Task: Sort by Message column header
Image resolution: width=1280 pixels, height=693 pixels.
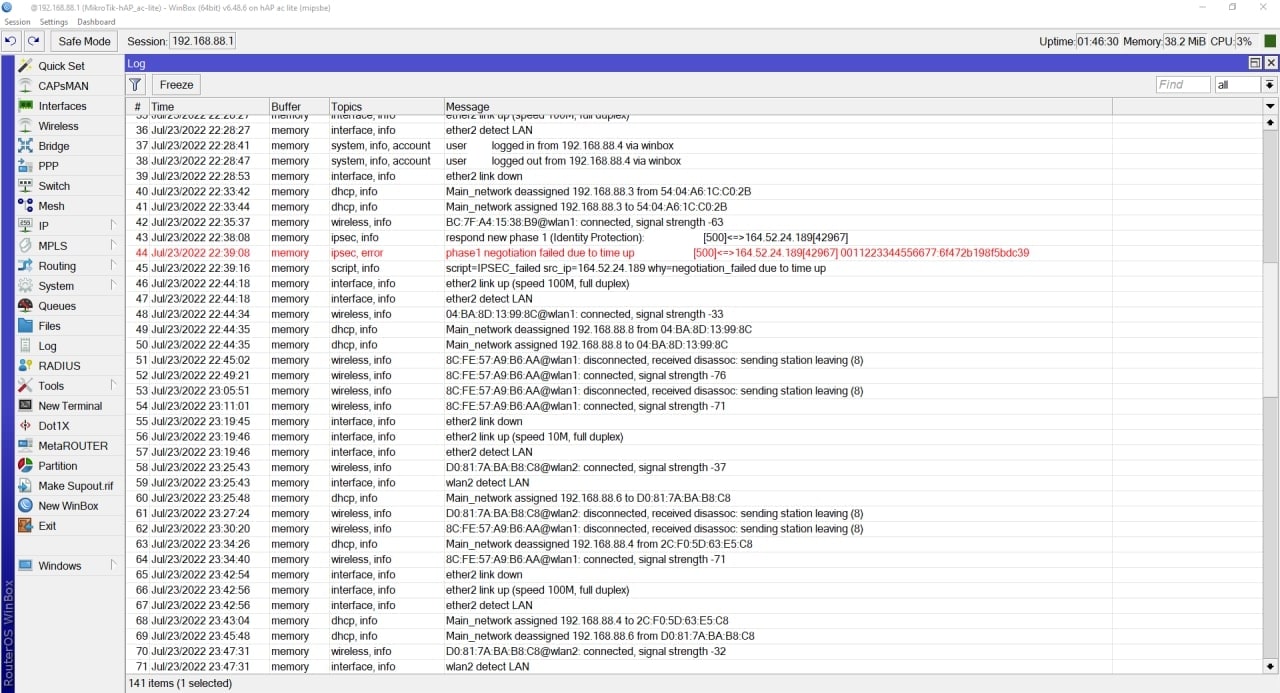Action: click(x=778, y=106)
